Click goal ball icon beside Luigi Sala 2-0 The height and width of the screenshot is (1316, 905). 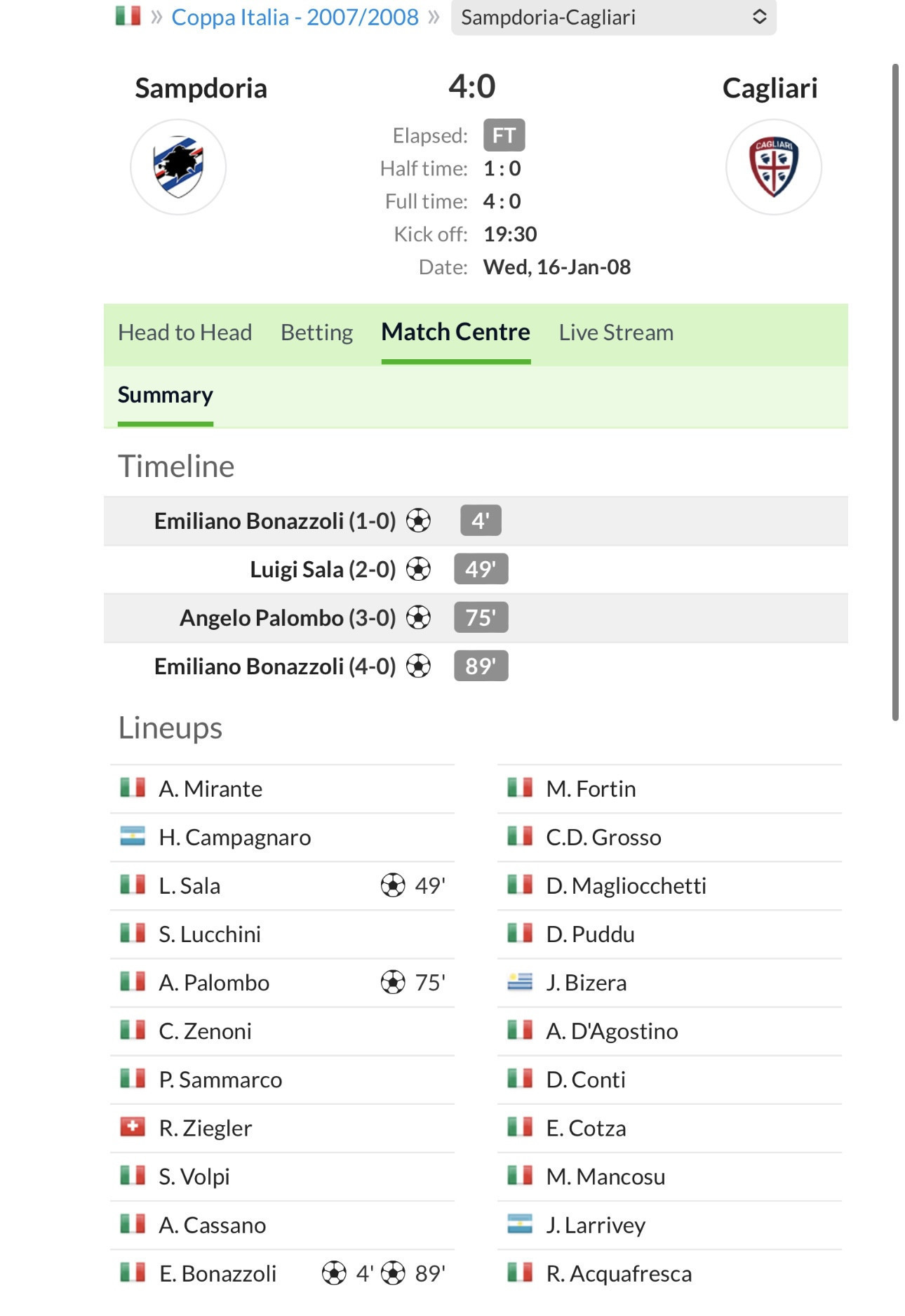pyautogui.click(x=418, y=569)
